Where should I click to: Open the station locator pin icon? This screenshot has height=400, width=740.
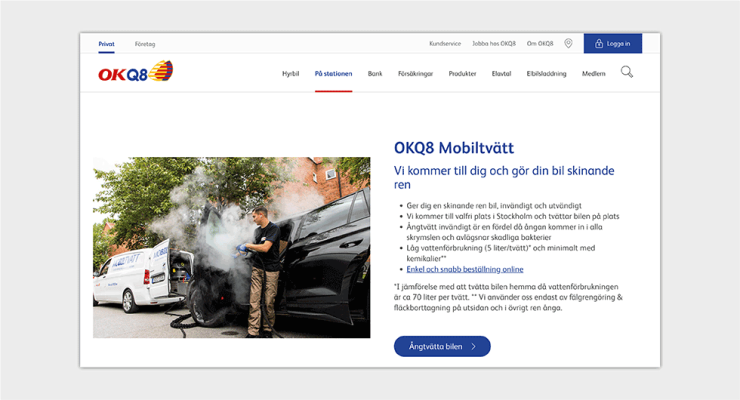[x=568, y=43]
